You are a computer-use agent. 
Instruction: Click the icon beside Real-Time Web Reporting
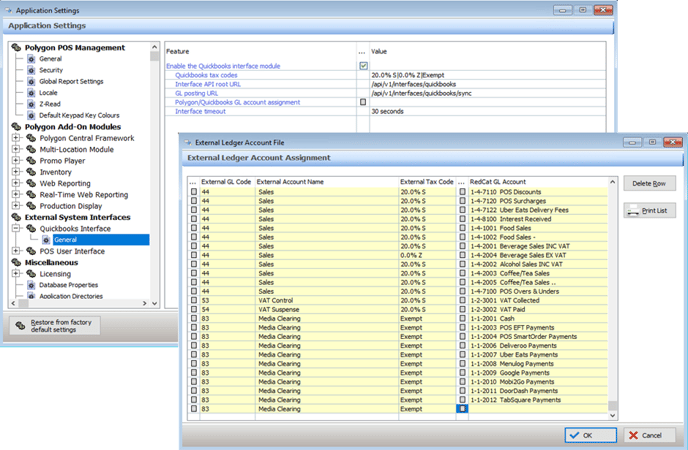click(31, 195)
